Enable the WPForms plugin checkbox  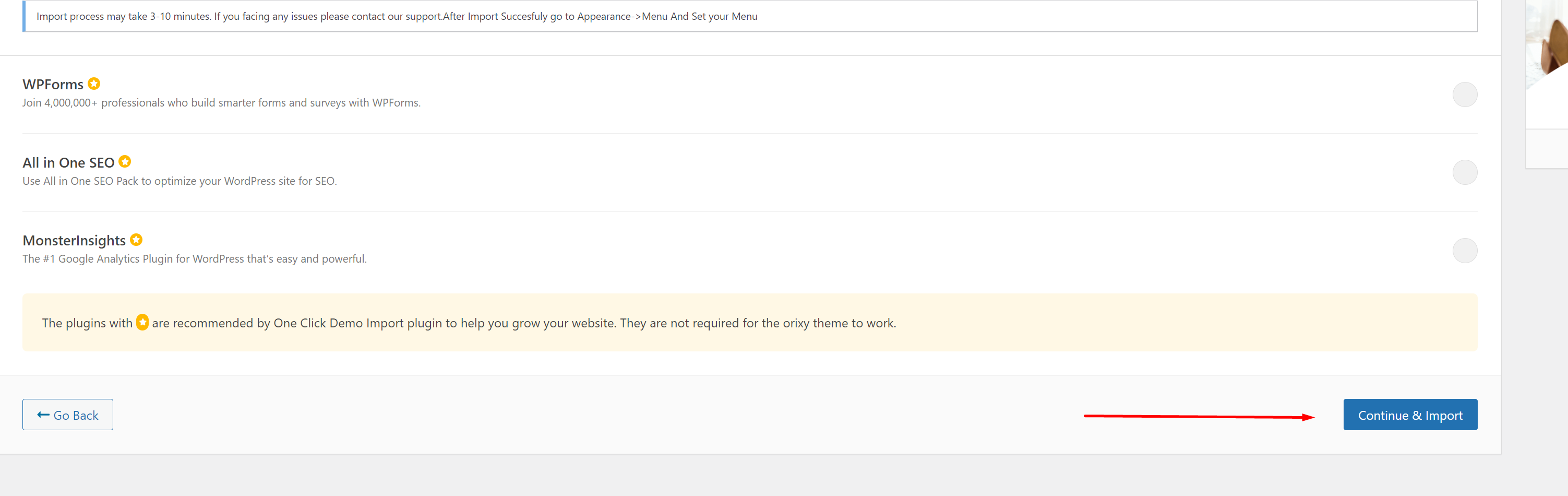(x=1464, y=95)
